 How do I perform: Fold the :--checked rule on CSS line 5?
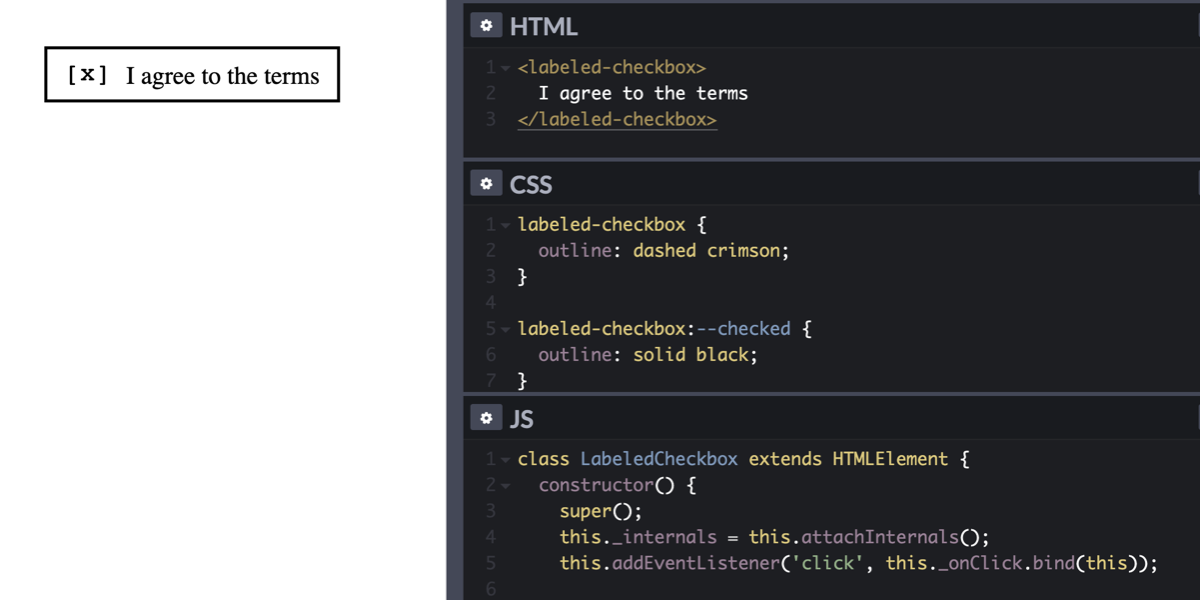pos(506,329)
